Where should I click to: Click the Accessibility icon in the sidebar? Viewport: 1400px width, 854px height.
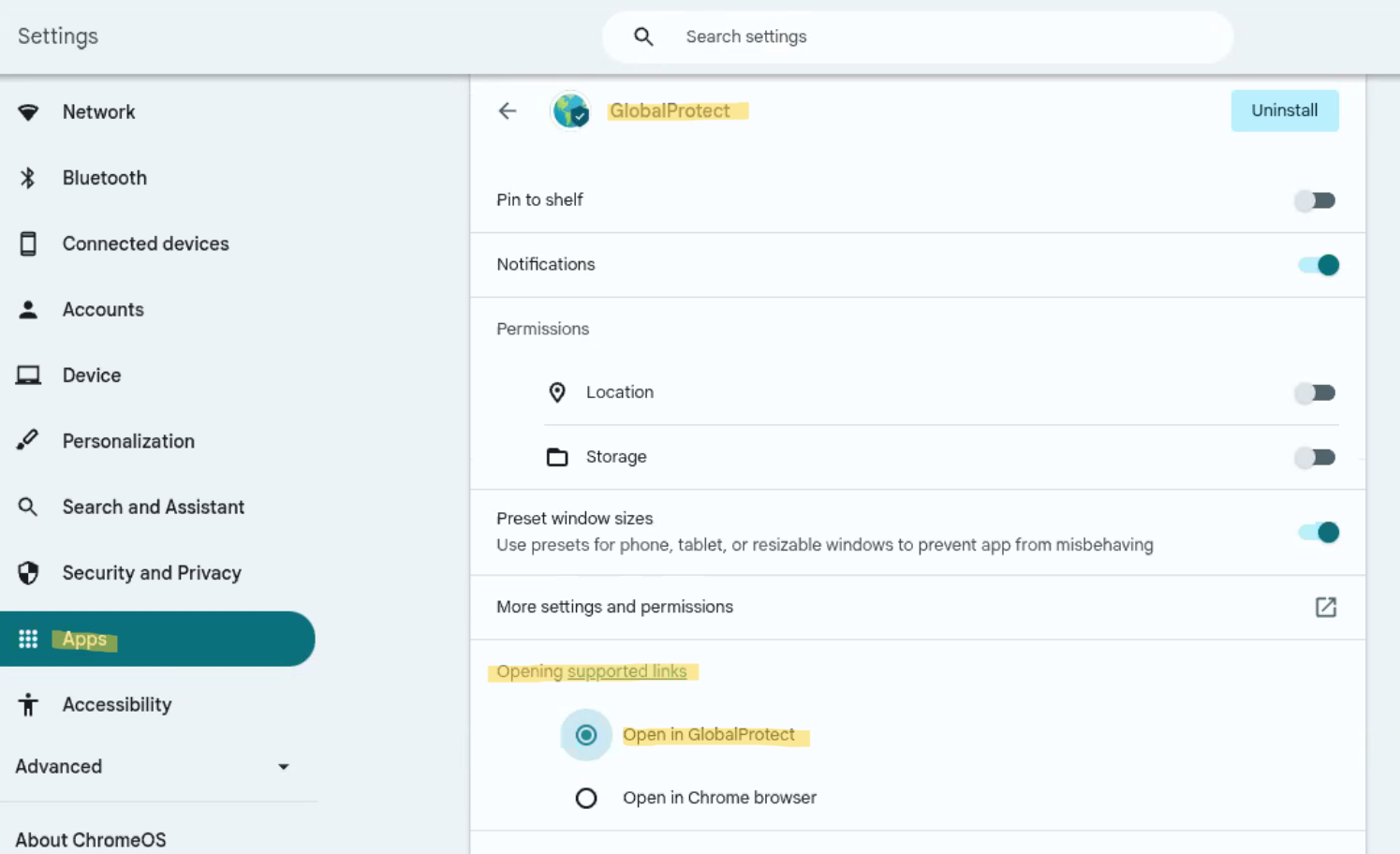point(28,704)
